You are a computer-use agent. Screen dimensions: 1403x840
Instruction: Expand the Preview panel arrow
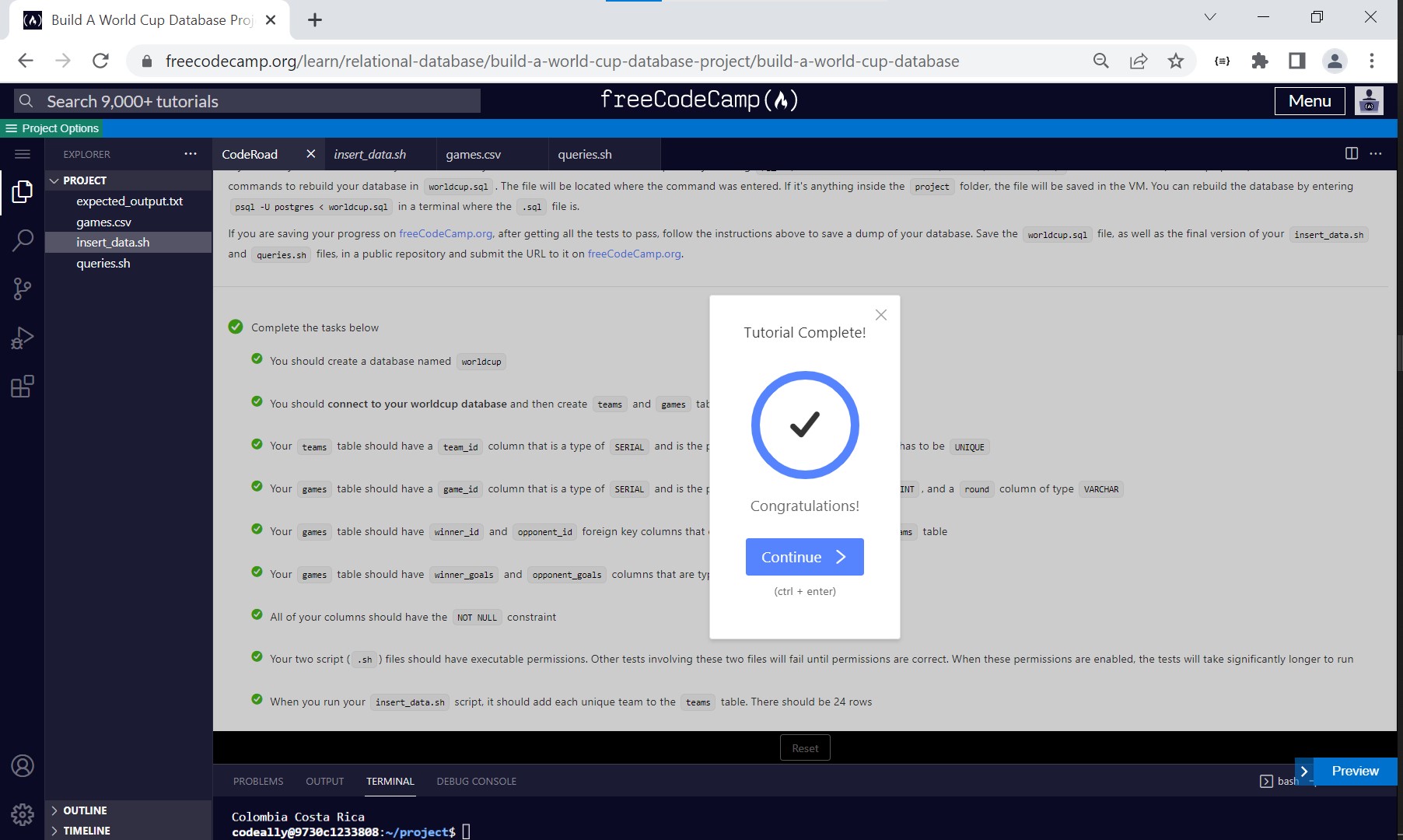click(x=1304, y=772)
